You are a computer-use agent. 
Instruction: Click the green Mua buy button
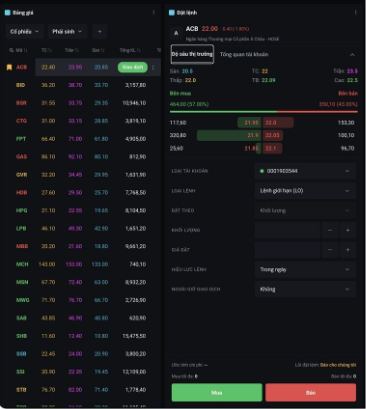pyautogui.click(x=217, y=393)
